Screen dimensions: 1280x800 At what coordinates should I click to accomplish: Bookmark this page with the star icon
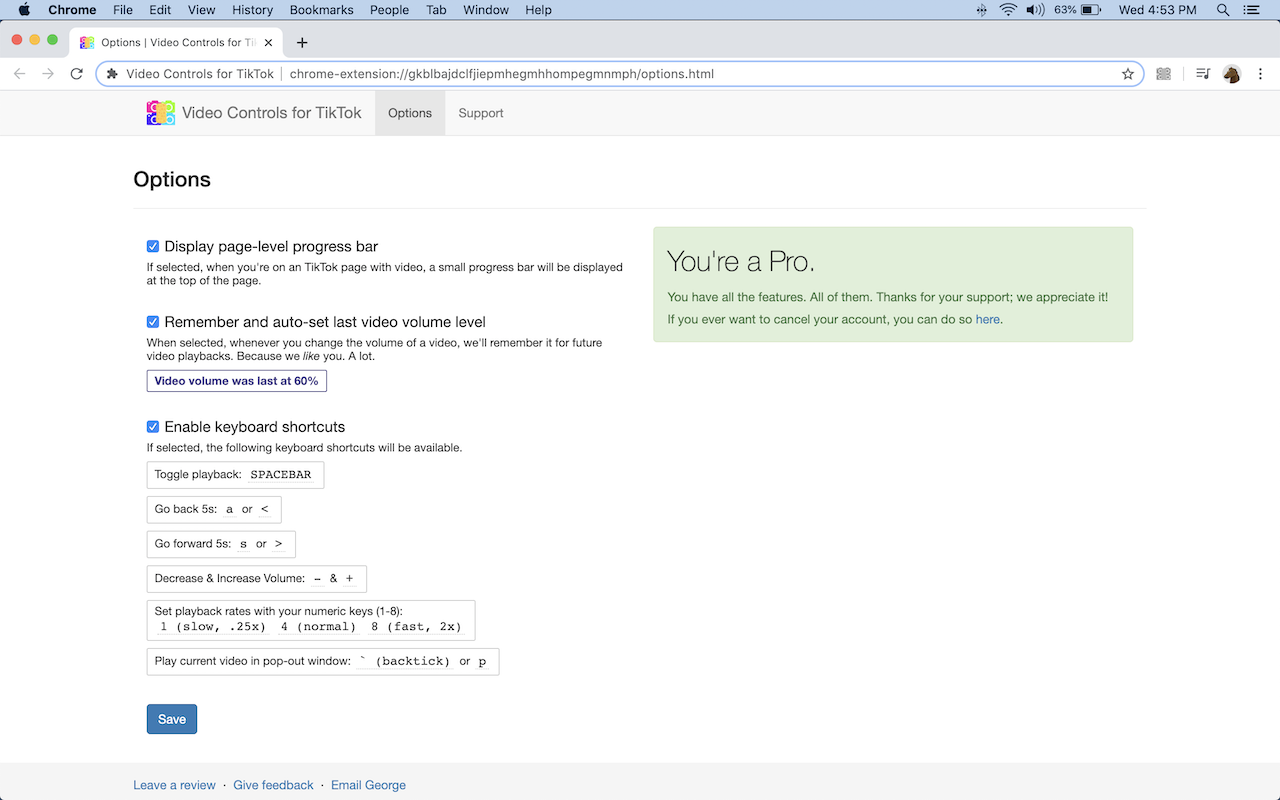[1128, 74]
